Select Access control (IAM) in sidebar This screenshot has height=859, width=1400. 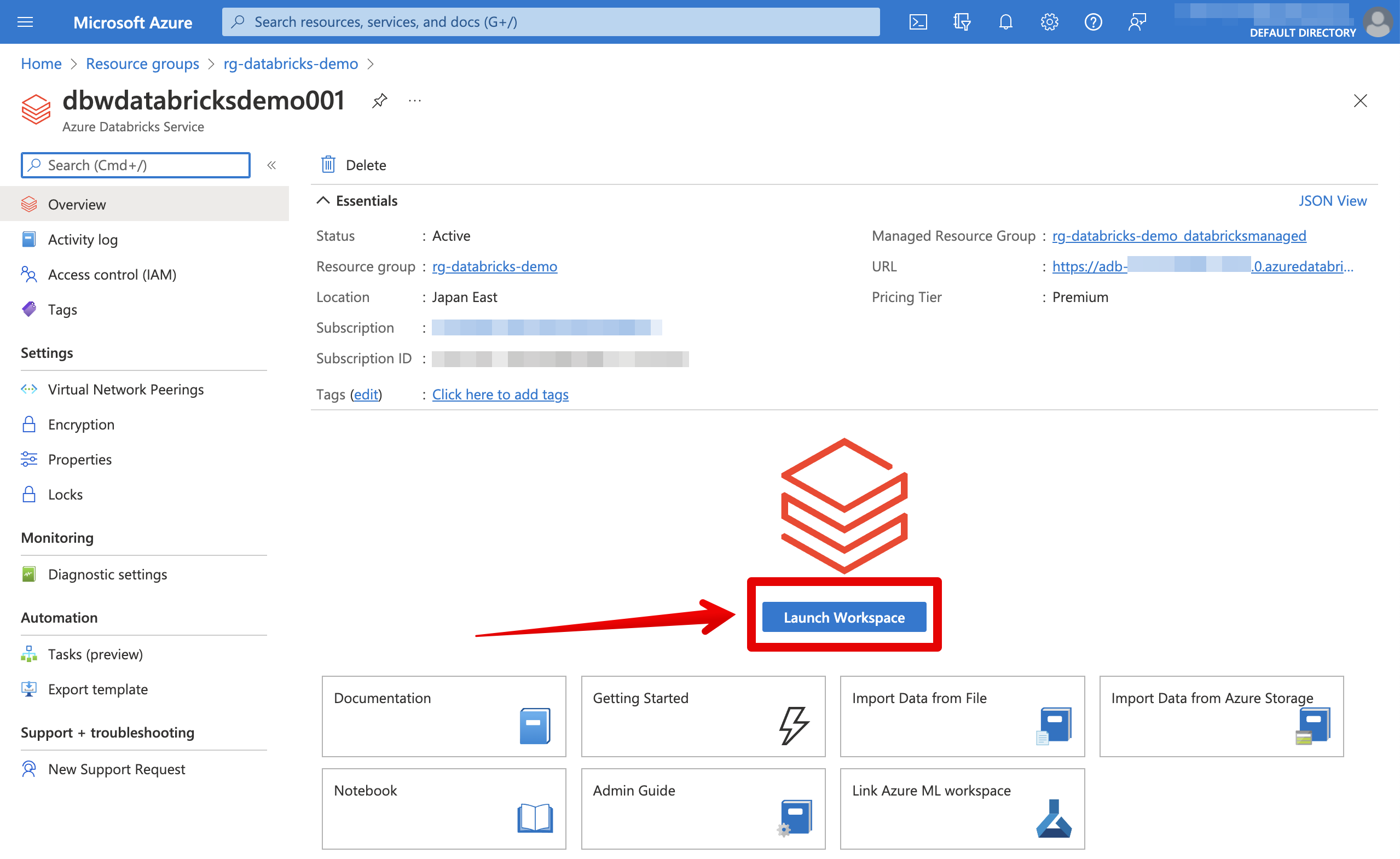(112, 275)
